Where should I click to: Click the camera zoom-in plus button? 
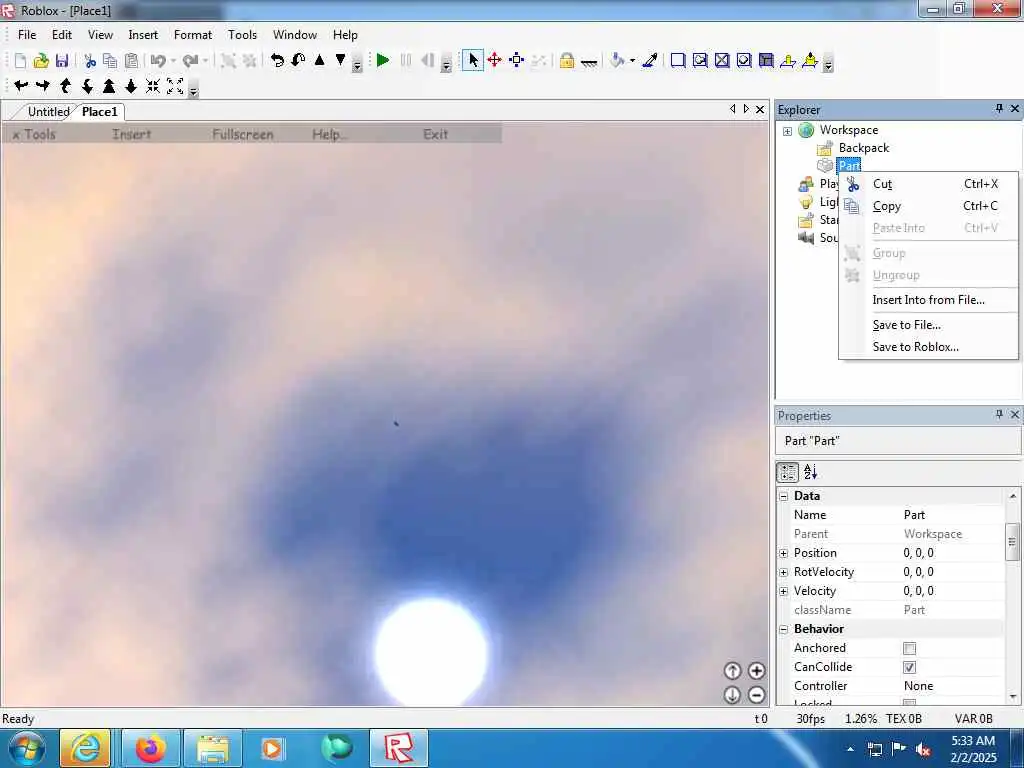pos(756,671)
